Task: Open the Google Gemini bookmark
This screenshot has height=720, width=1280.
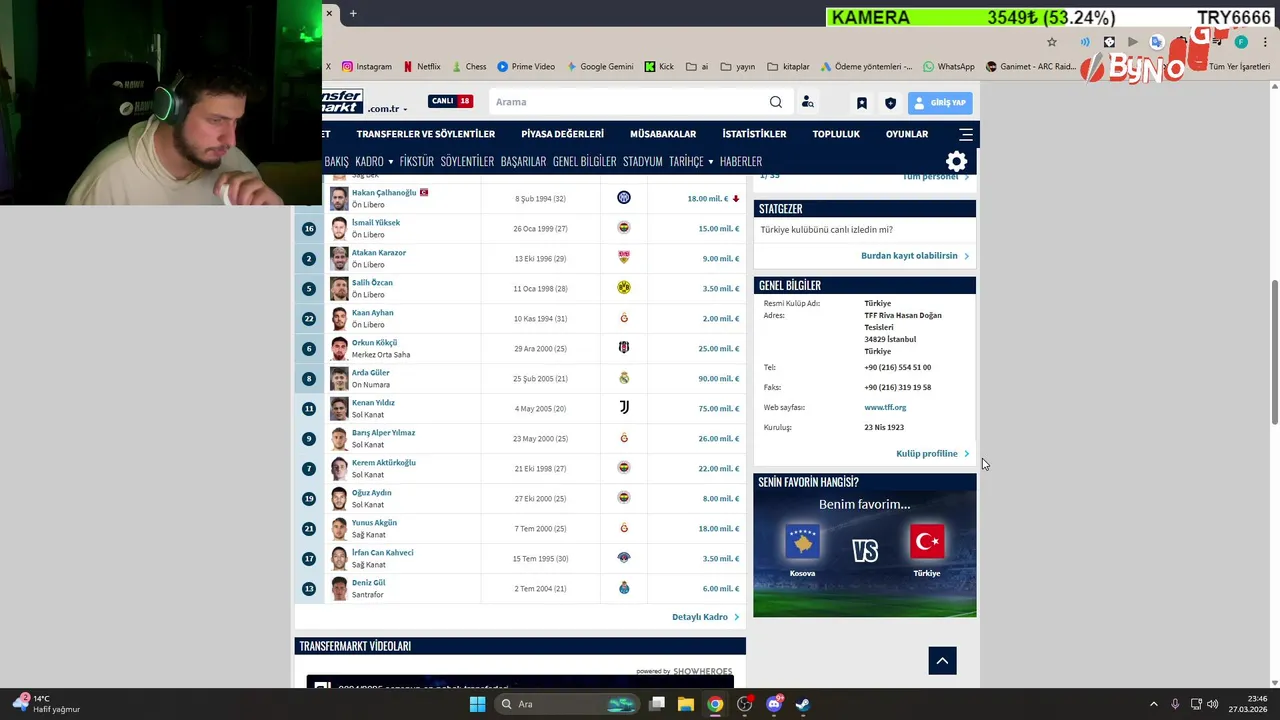Action: pyautogui.click(x=599, y=67)
